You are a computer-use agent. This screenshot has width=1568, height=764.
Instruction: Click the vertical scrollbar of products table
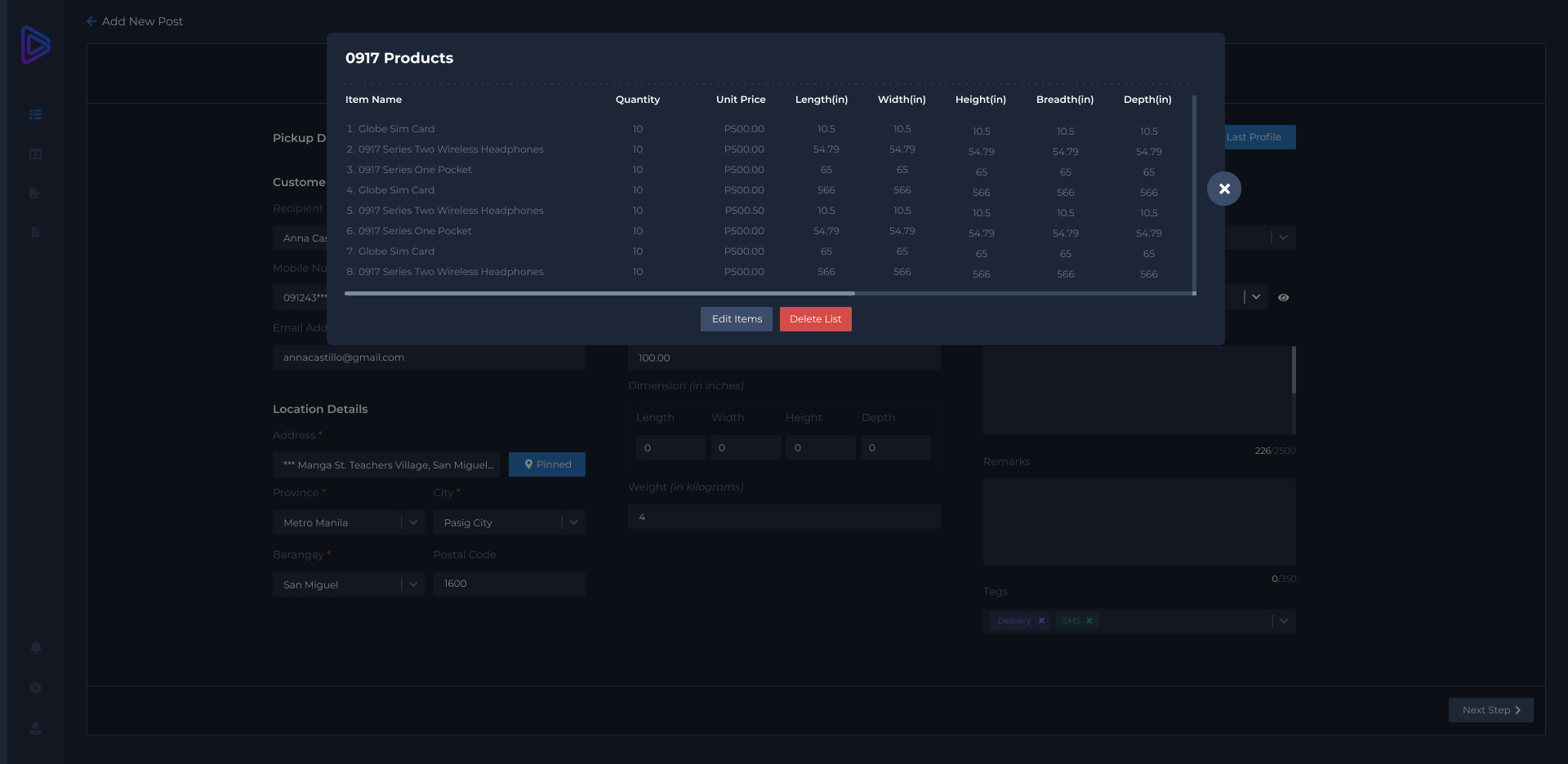pyautogui.click(x=1194, y=194)
